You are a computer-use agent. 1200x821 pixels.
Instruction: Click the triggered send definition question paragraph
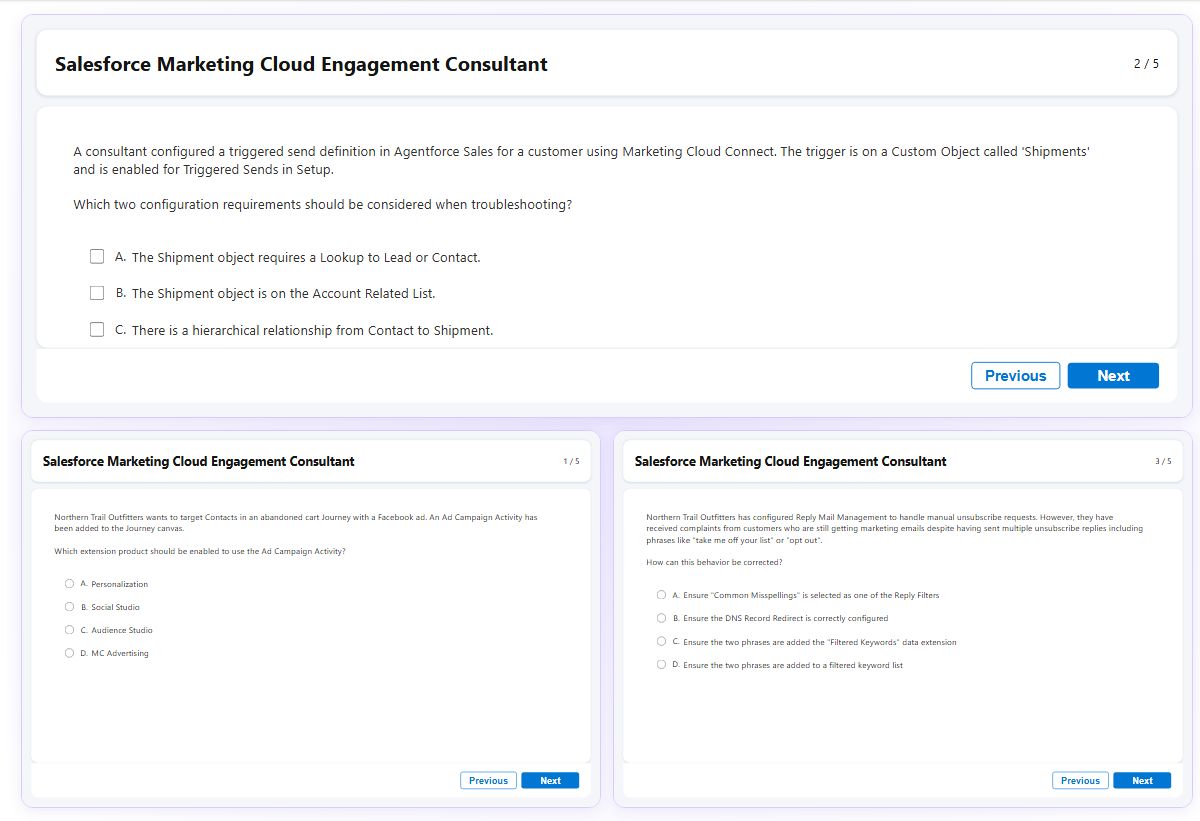[x=581, y=161]
